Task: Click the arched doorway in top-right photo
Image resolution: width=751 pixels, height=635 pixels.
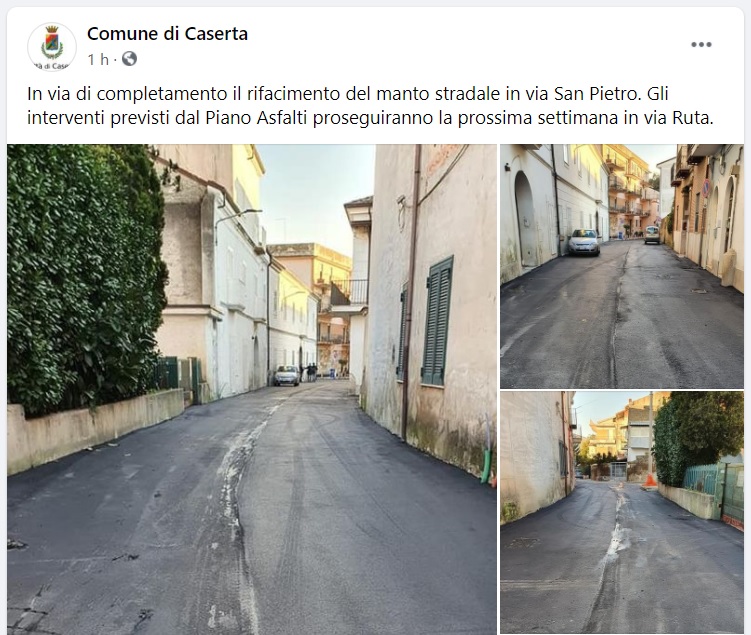Action: (x=525, y=219)
